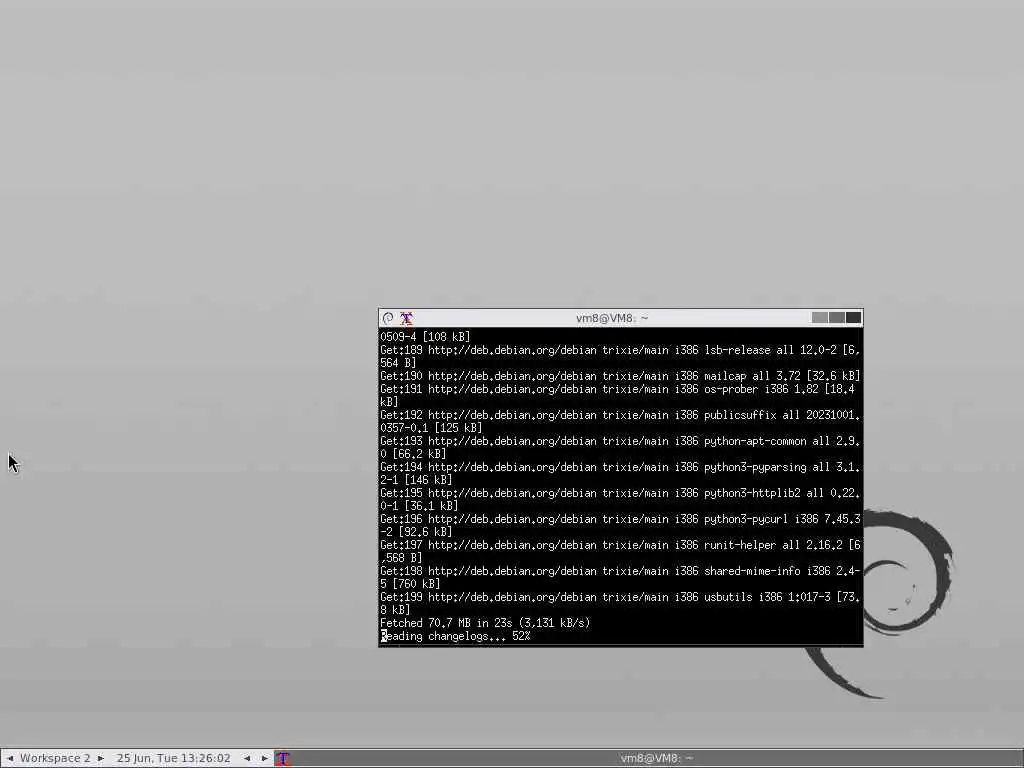
Task: Click the vm8@VM8: ~ title of the terminal window
Action: pyautogui.click(x=612, y=318)
